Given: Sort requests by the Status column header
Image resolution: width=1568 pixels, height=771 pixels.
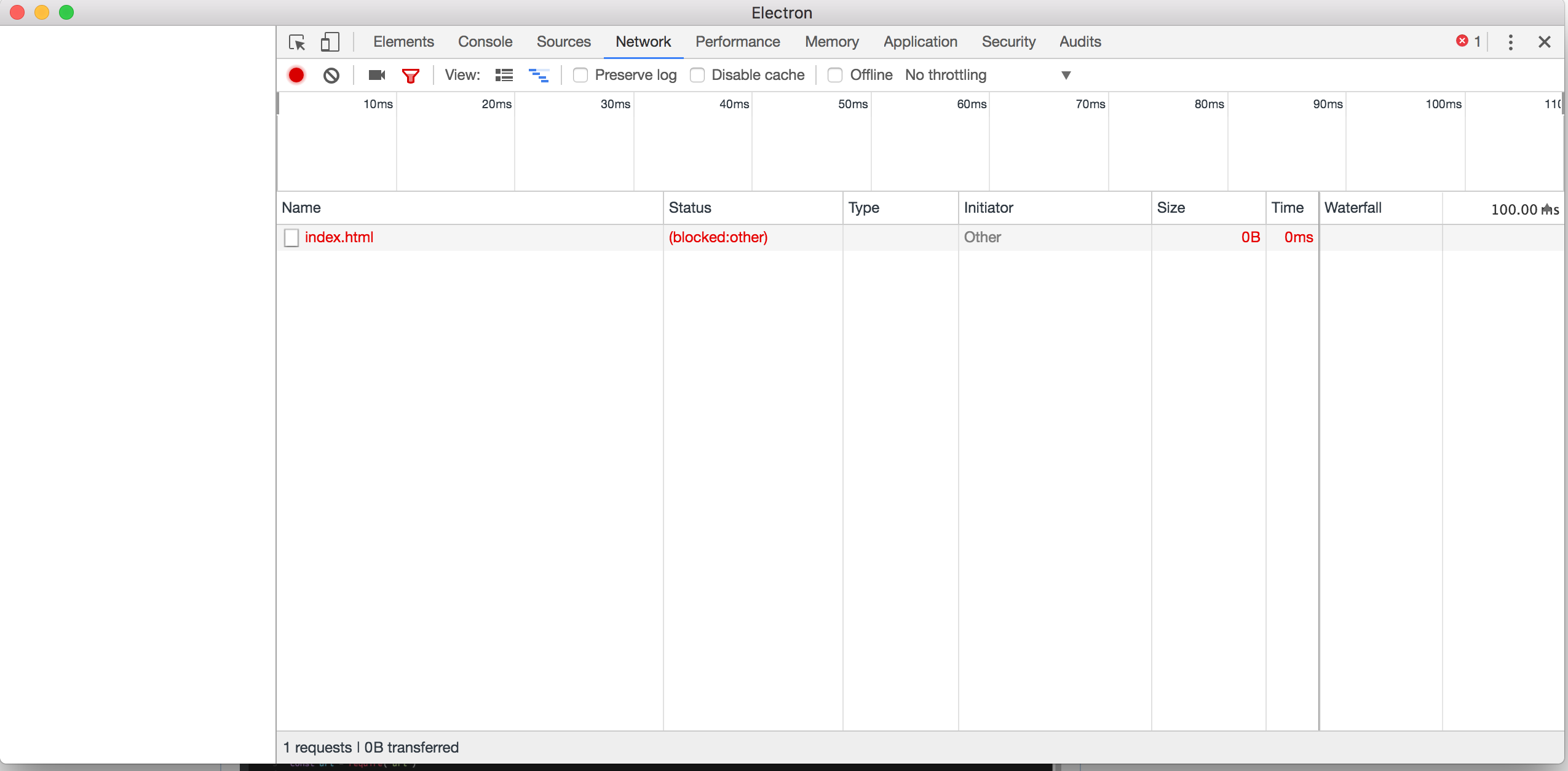Looking at the screenshot, I should click(x=690, y=208).
